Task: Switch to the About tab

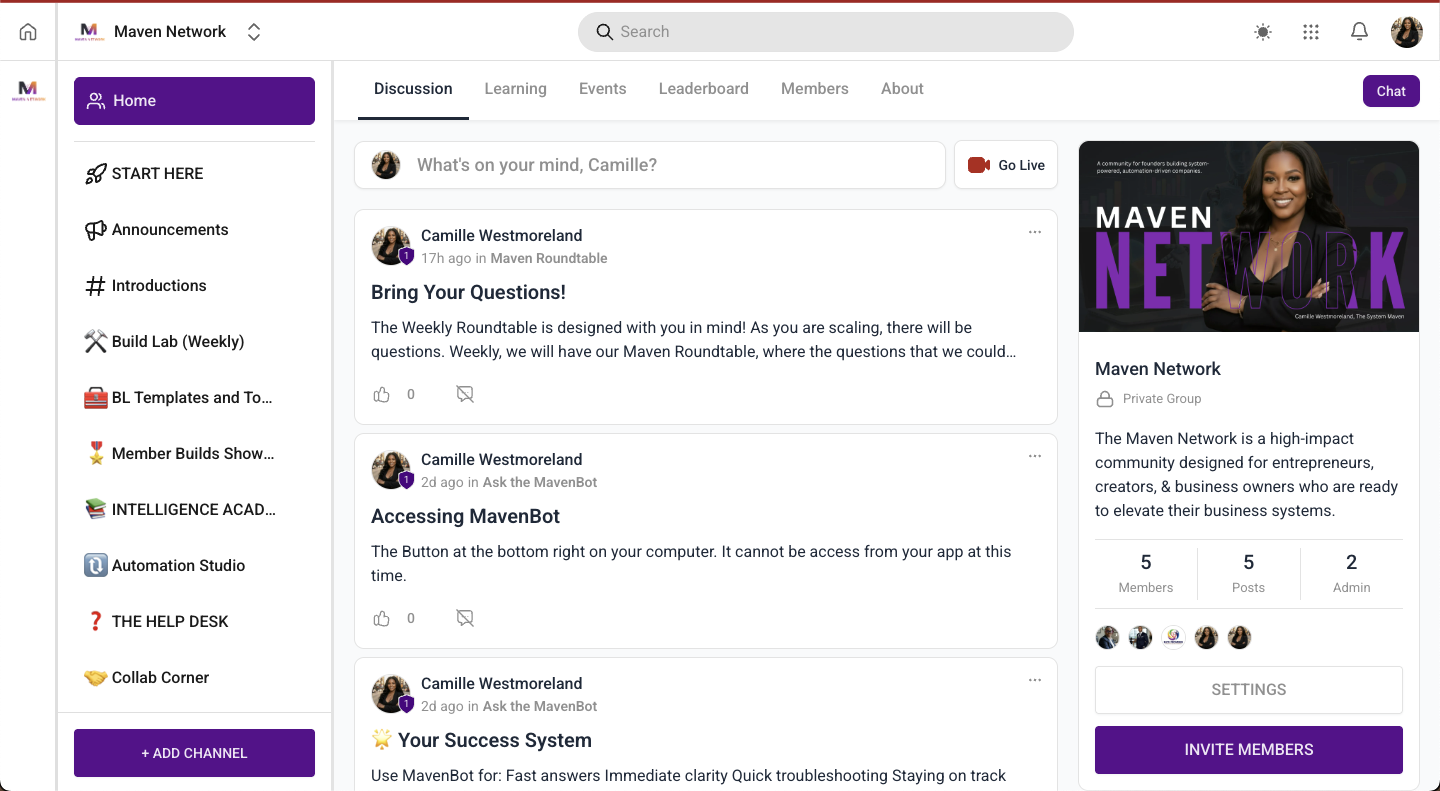Action: (x=902, y=89)
